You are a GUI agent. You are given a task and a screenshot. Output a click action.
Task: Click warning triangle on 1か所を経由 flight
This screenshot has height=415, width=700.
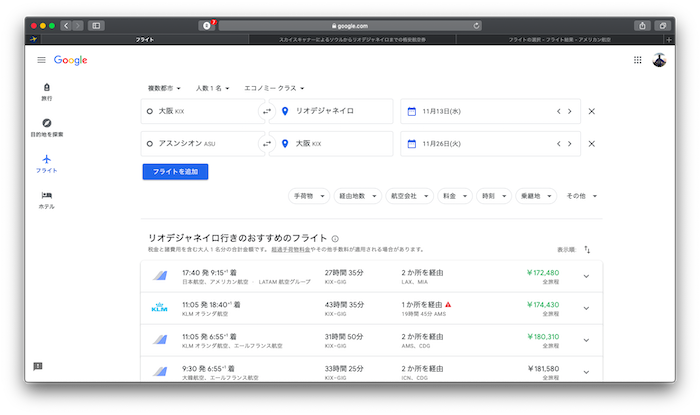tap(448, 304)
